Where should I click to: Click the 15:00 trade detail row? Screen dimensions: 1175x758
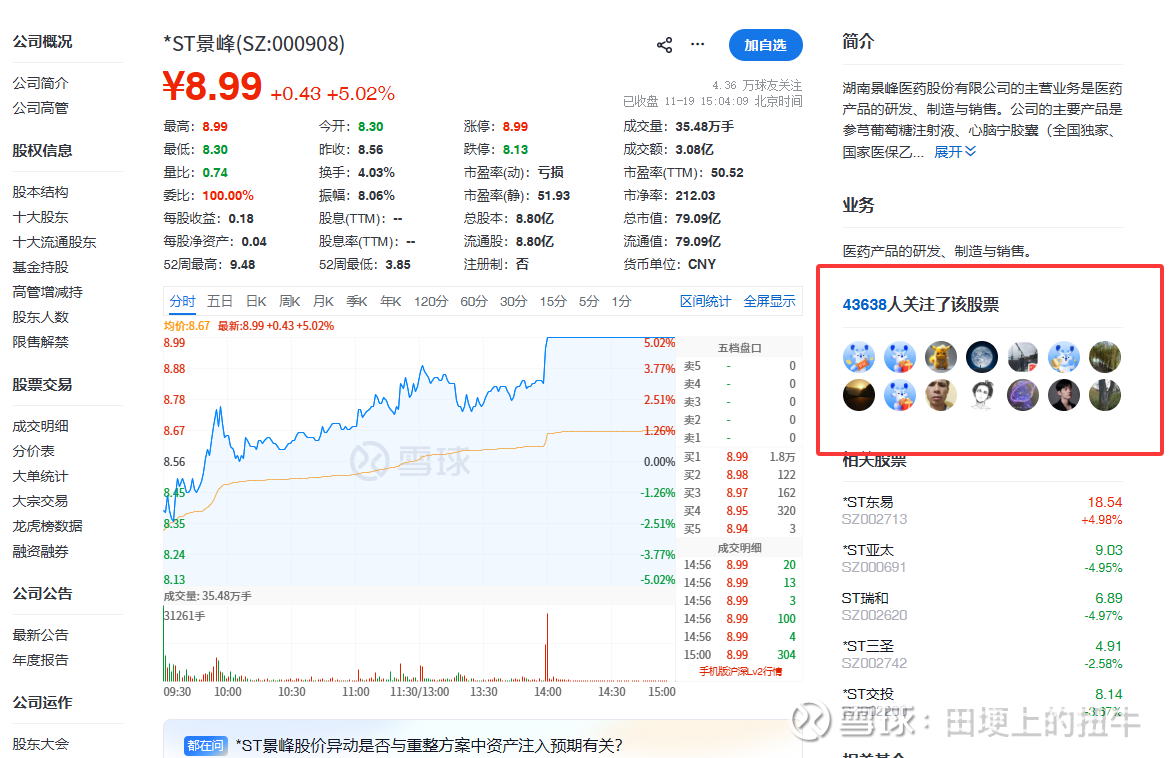(x=740, y=655)
